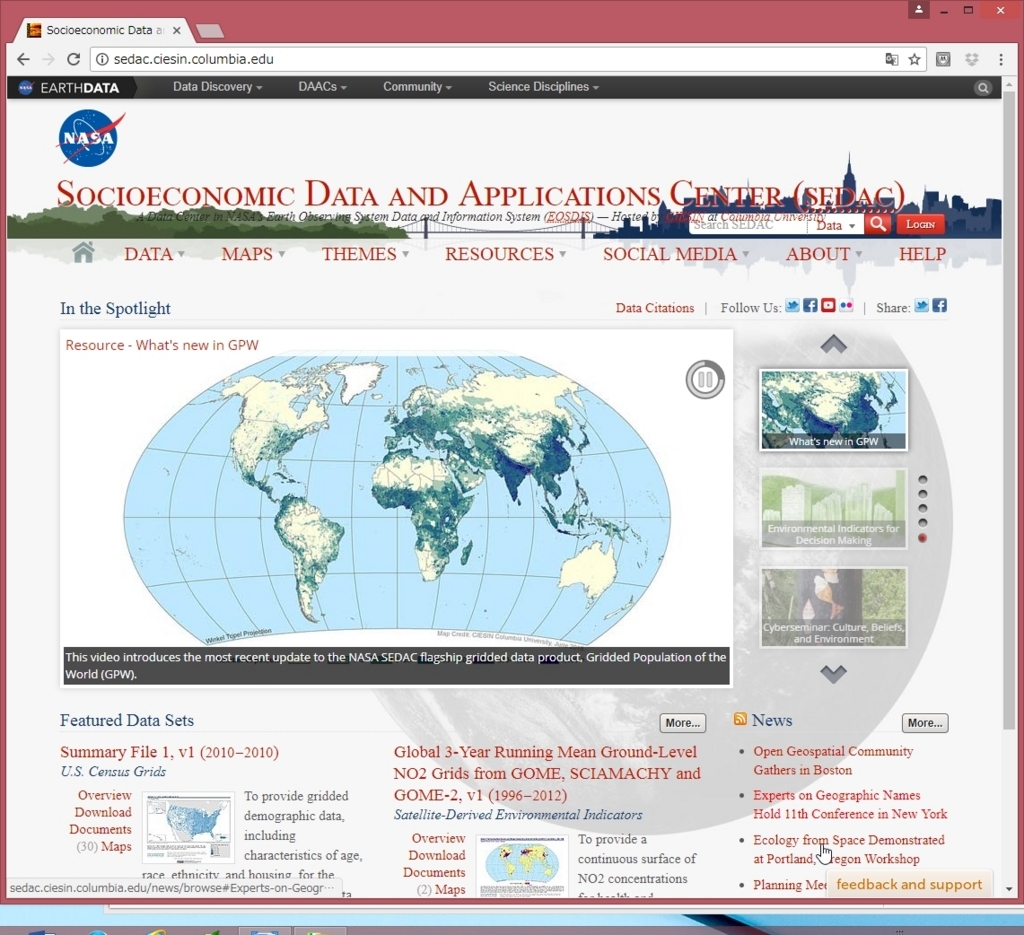Open Open Geospatial Community news link
The image size is (1024, 935).
(833, 761)
